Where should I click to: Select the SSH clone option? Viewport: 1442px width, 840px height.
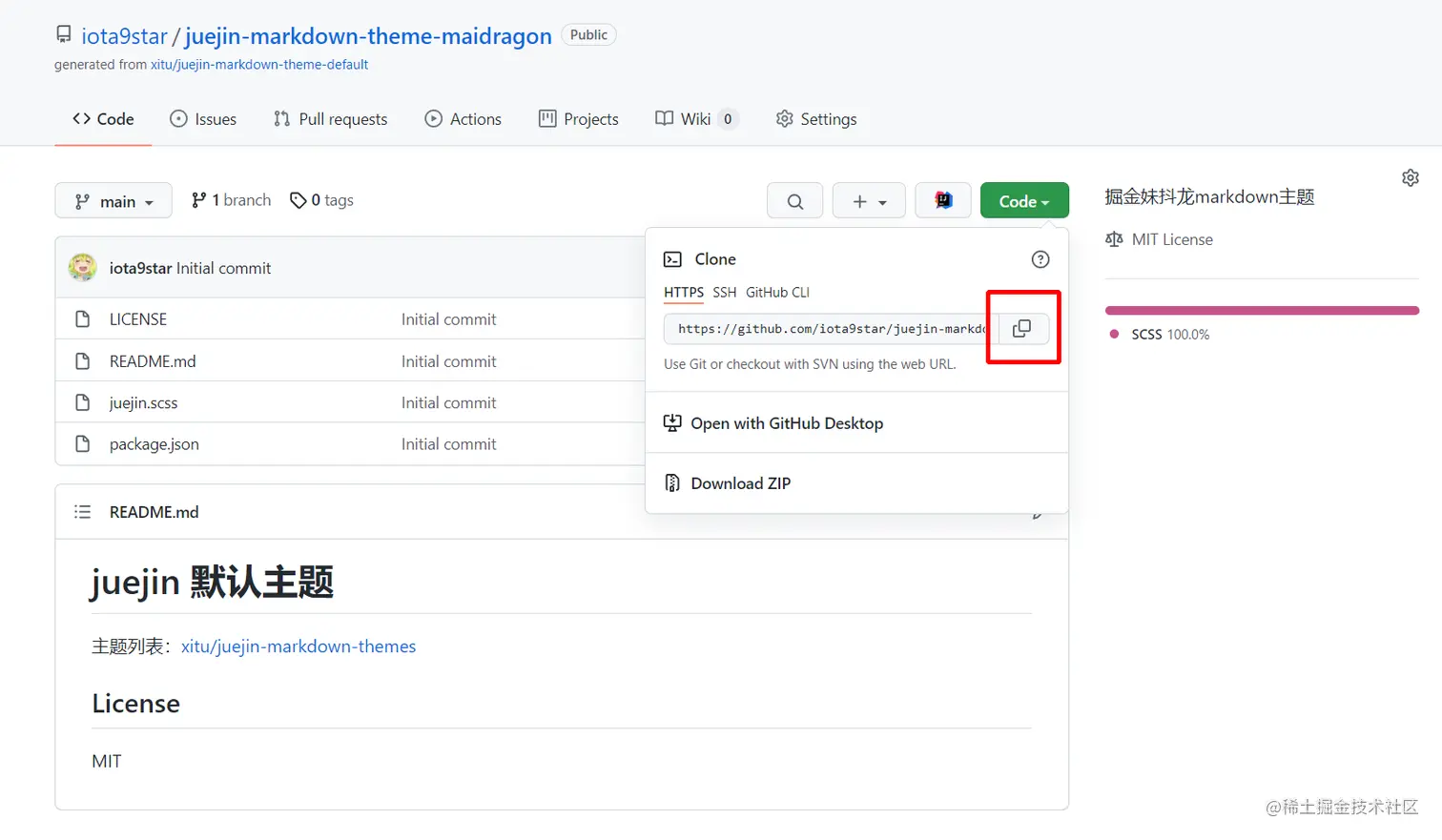[725, 293]
